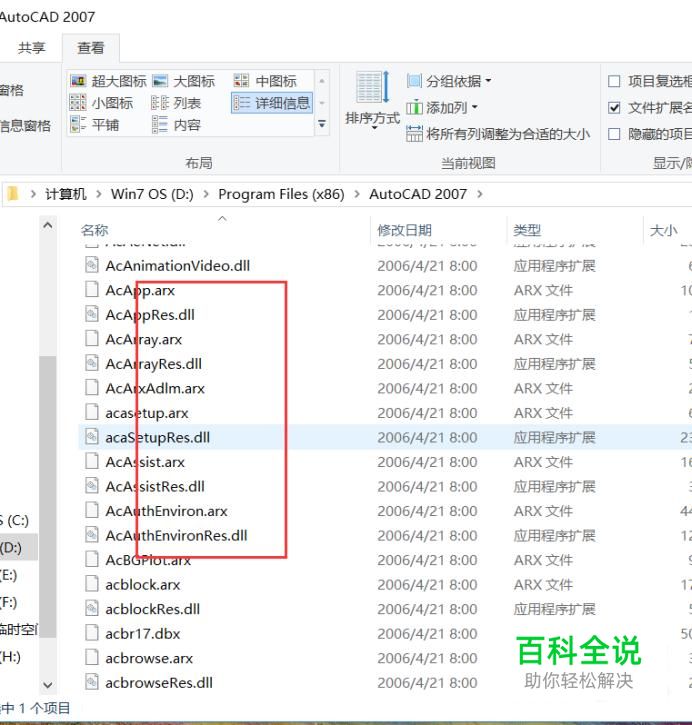Screen dimensions: 692x725
Task: Select the E: drive in navigation pane
Action: coord(8,575)
